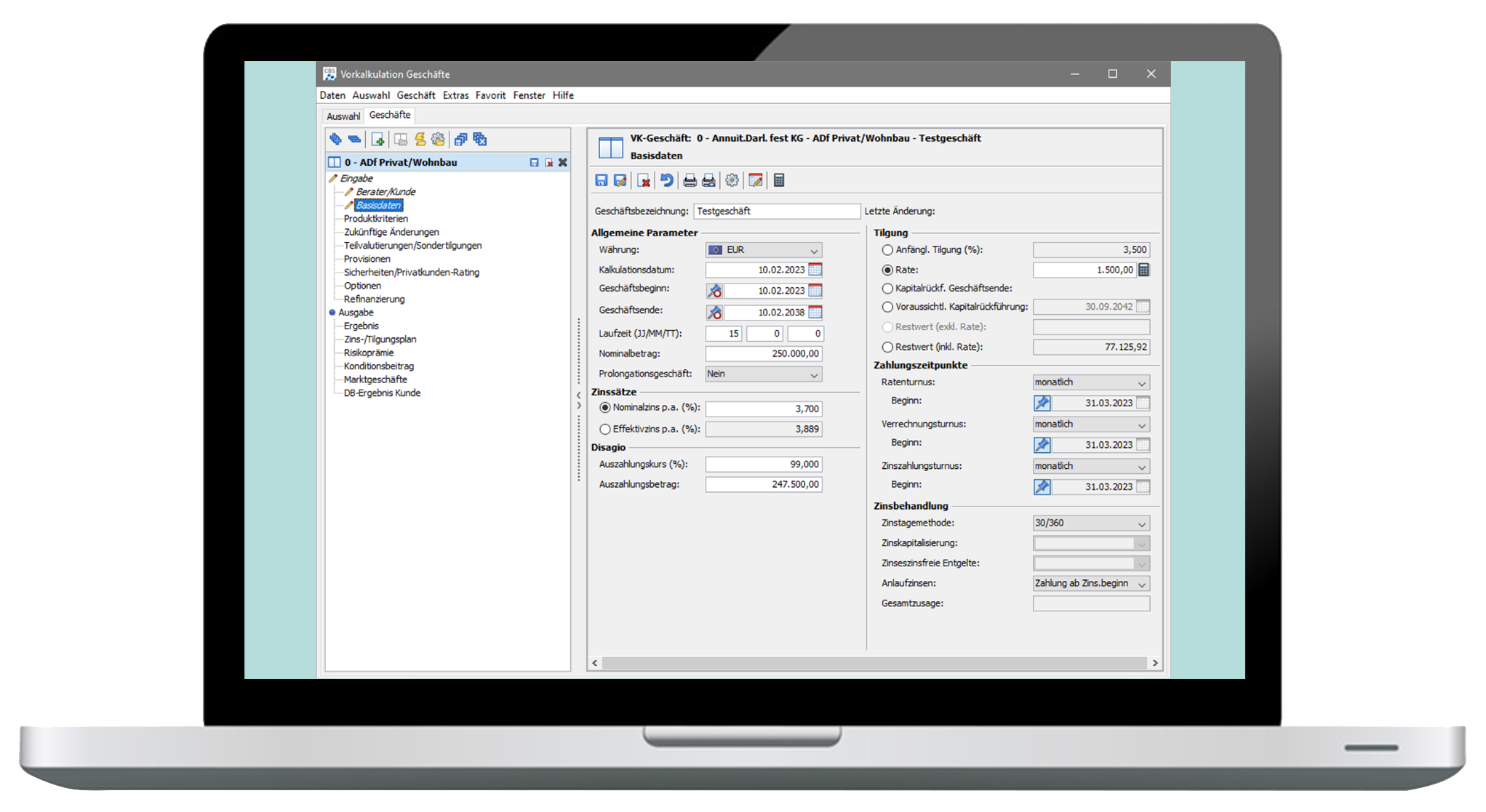Screen dimensions: 1486x812
Task: Choose the Restwert (inkl. Rate) radio button
Action: [x=887, y=347]
